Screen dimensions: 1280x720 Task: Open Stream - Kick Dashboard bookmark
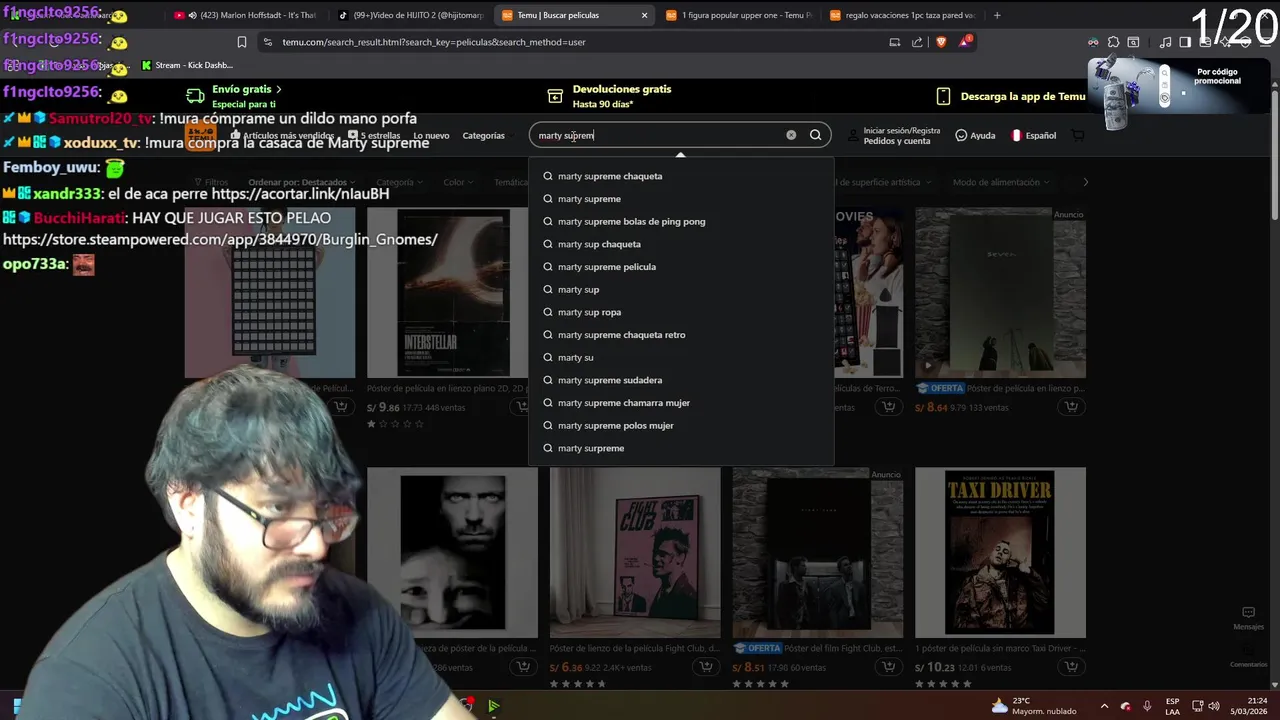(187, 65)
